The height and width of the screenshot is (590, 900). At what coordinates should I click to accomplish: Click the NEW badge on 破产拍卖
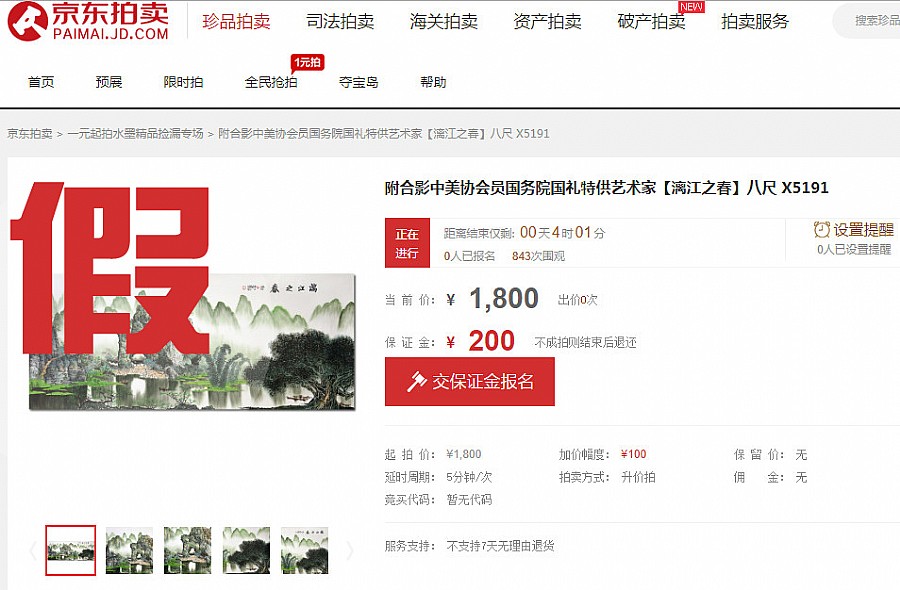691,7
